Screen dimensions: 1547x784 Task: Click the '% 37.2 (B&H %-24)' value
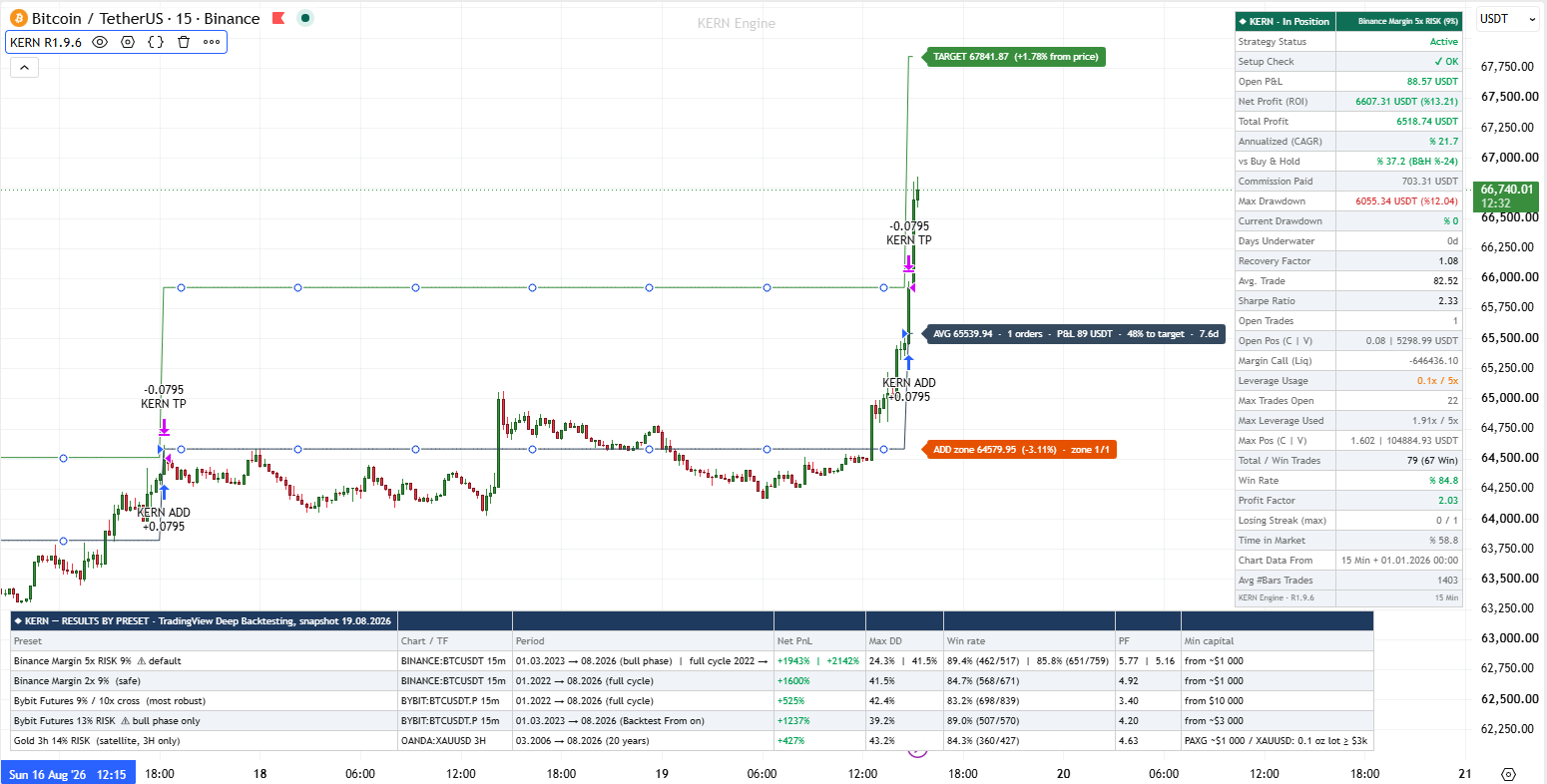point(1417,162)
